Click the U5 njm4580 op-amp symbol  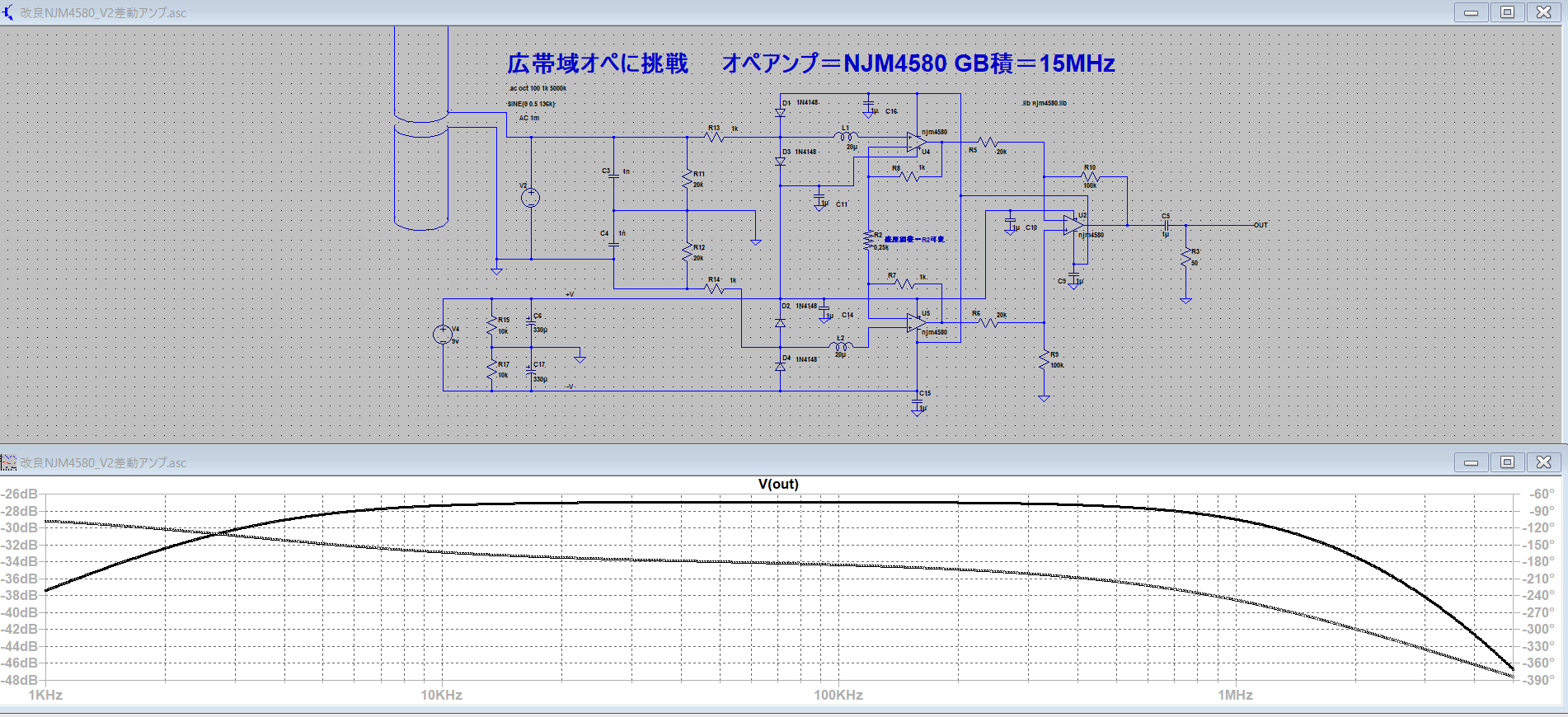pos(916,323)
